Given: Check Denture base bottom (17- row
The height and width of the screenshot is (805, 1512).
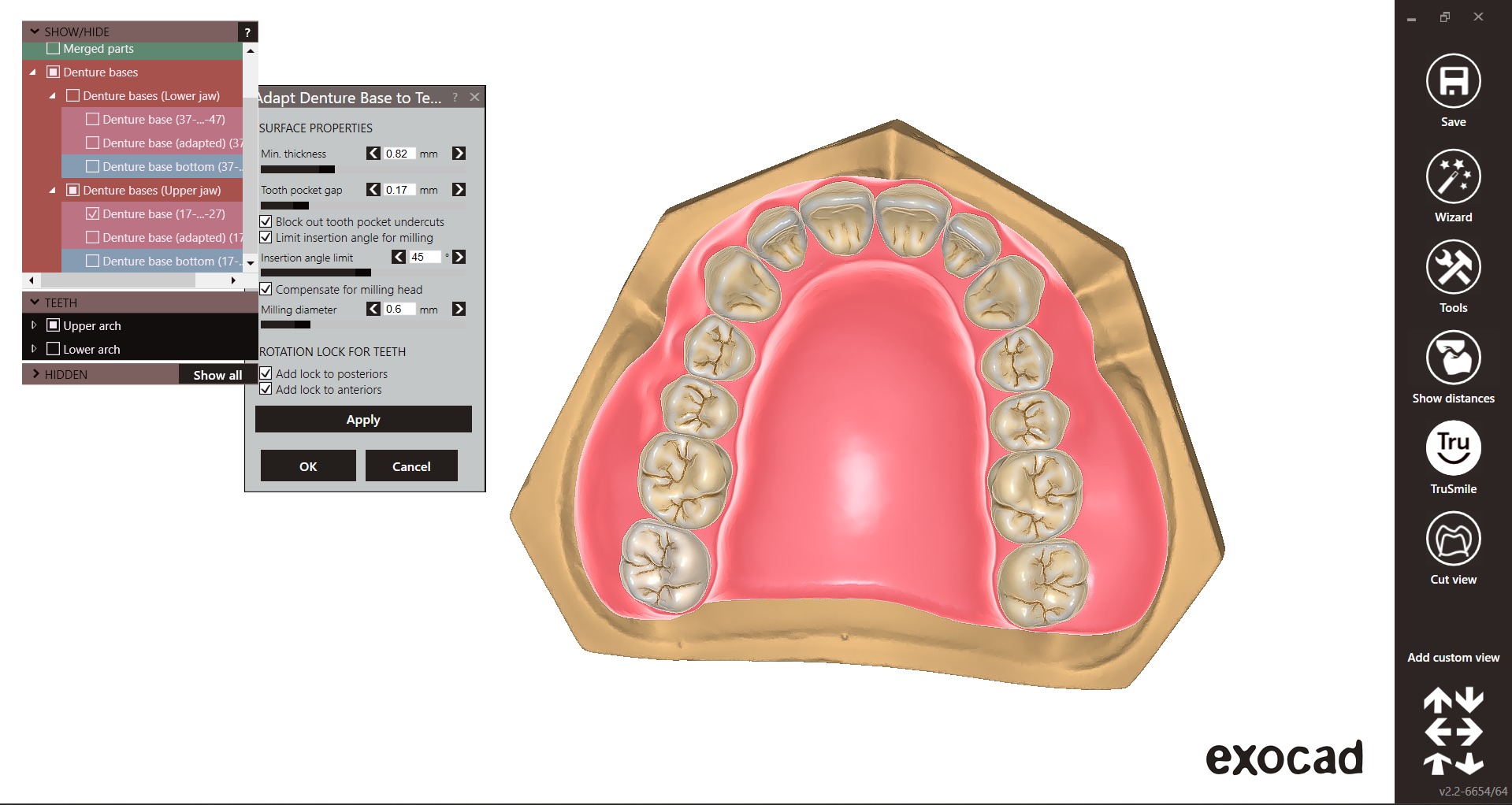Looking at the screenshot, I should 93,261.
